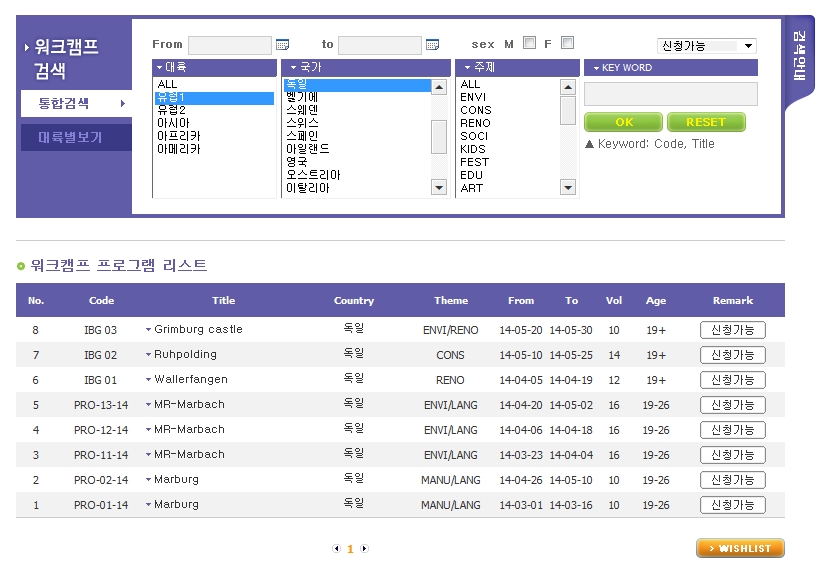The height and width of the screenshot is (569, 820).
Task: Click the previous page arrow in pagination
Action: (x=337, y=548)
